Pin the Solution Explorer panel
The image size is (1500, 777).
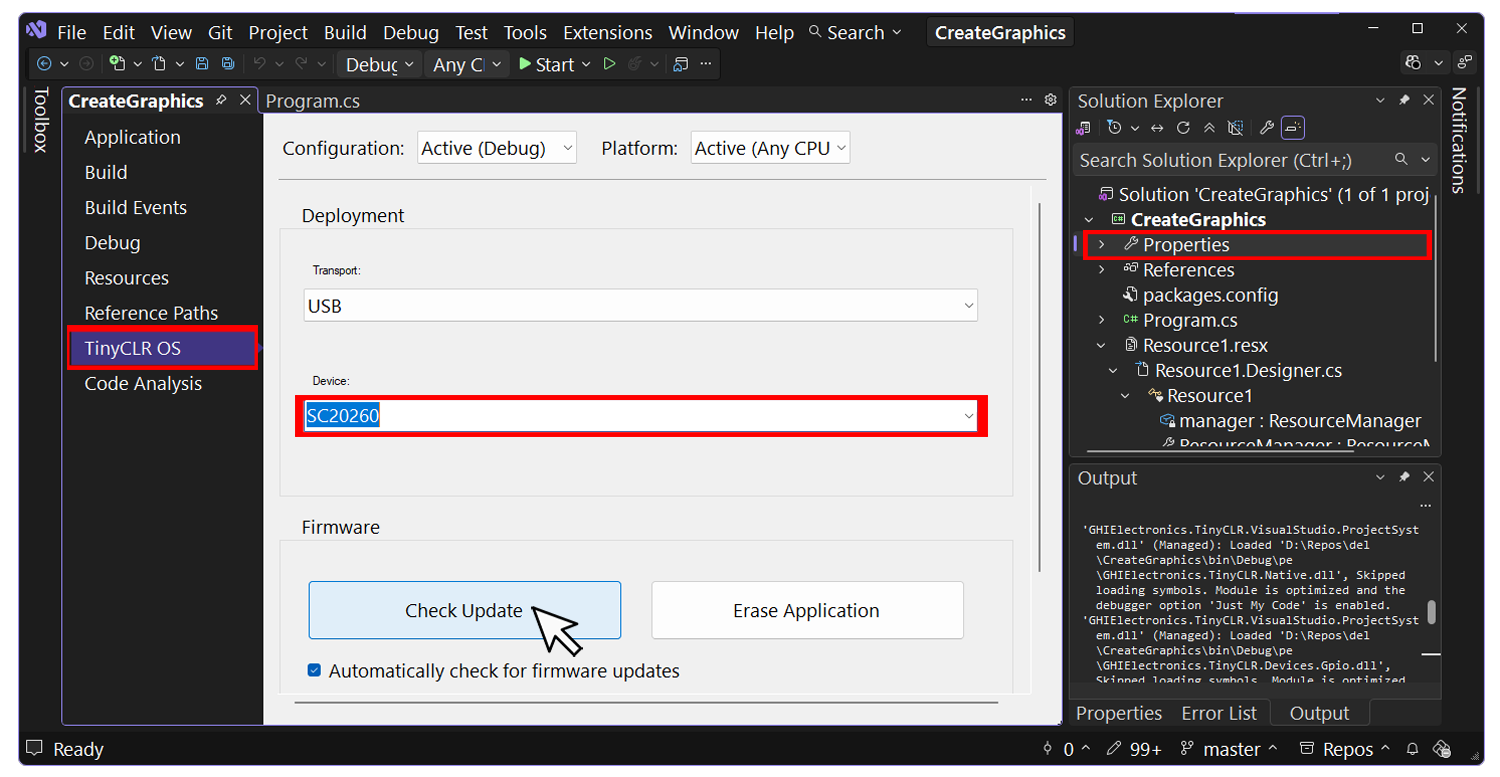click(1404, 100)
